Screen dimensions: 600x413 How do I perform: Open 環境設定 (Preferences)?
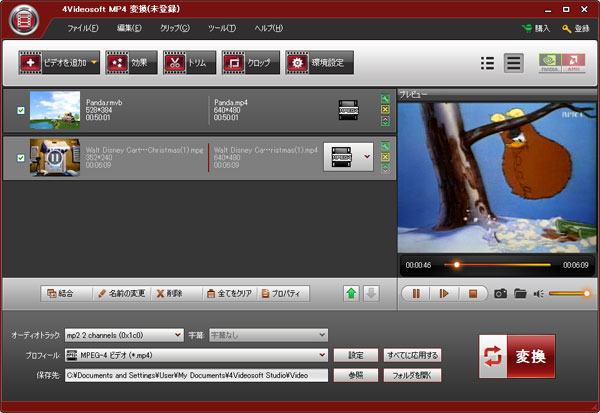(319, 63)
